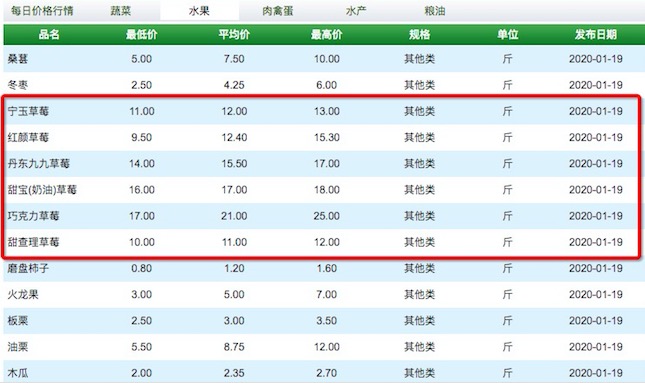Click the 品名 column header

point(49,35)
